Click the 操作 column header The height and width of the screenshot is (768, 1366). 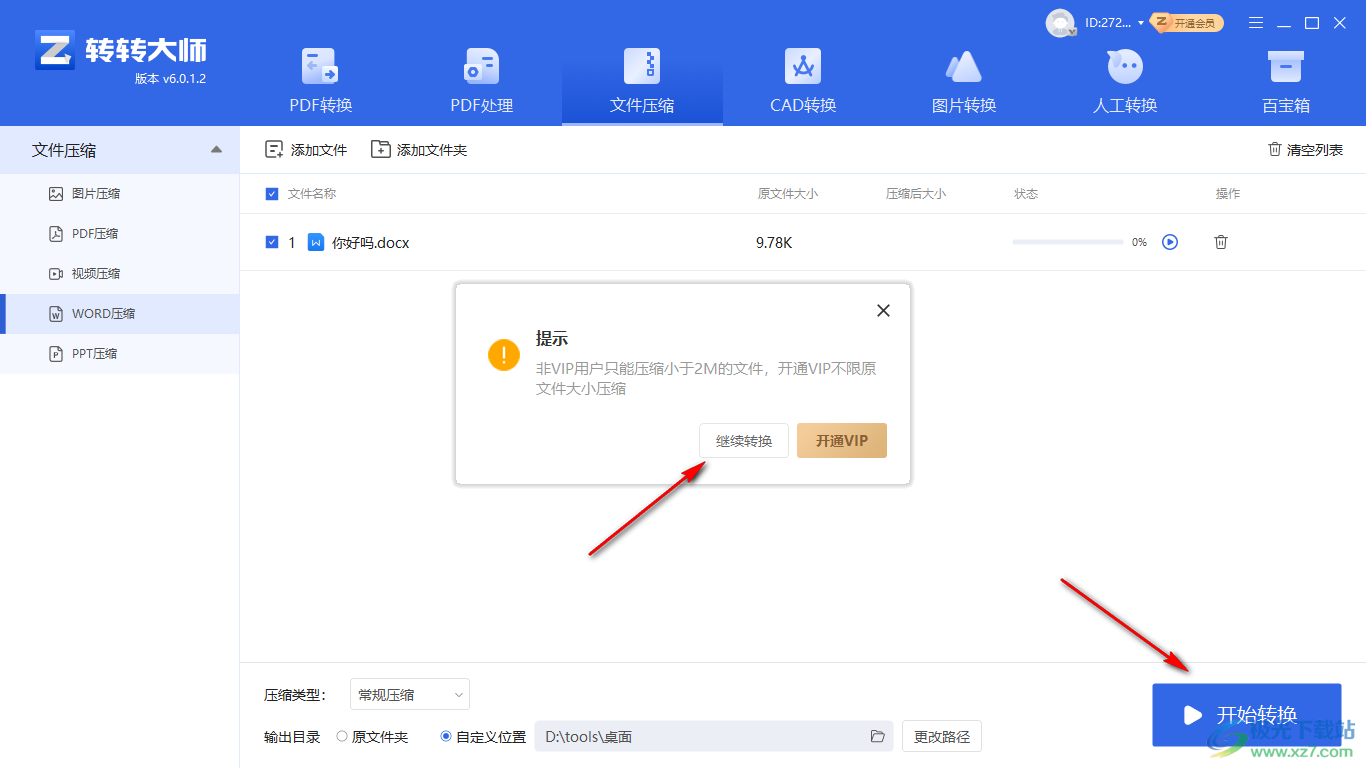[x=1228, y=194]
